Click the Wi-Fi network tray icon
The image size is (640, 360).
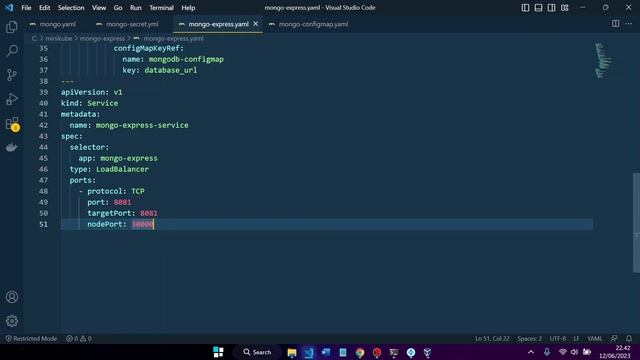point(562,352)
